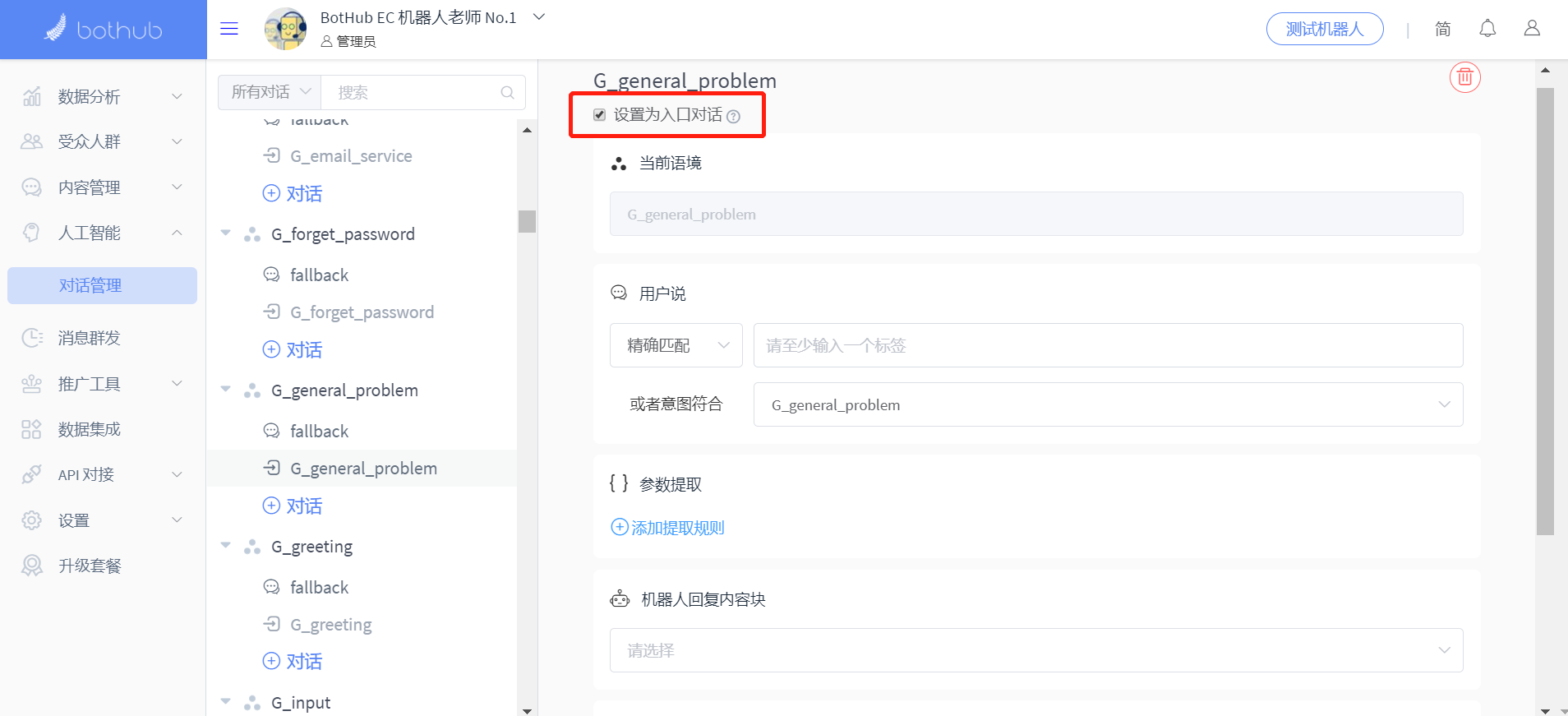Uncheck 设置为入口对话 checkbox
This screenshot has width=1568, height=716.
600,115
